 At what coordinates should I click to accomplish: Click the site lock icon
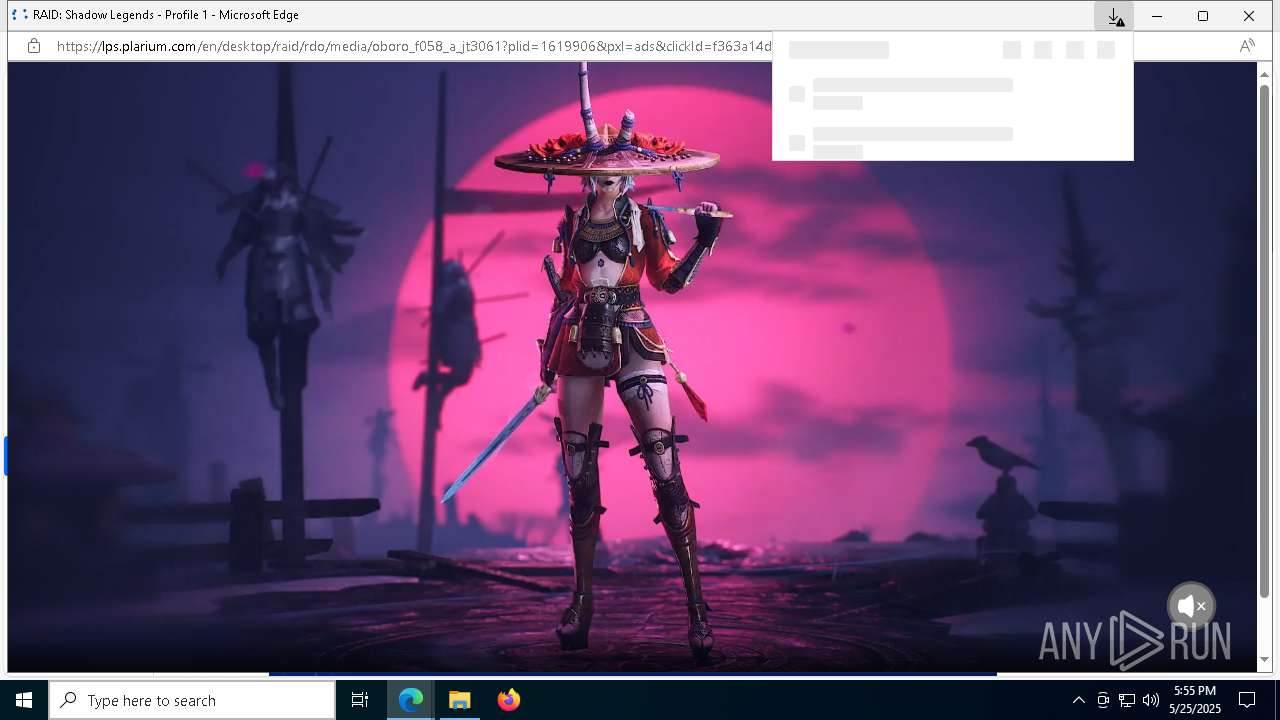tap(34, 46)
